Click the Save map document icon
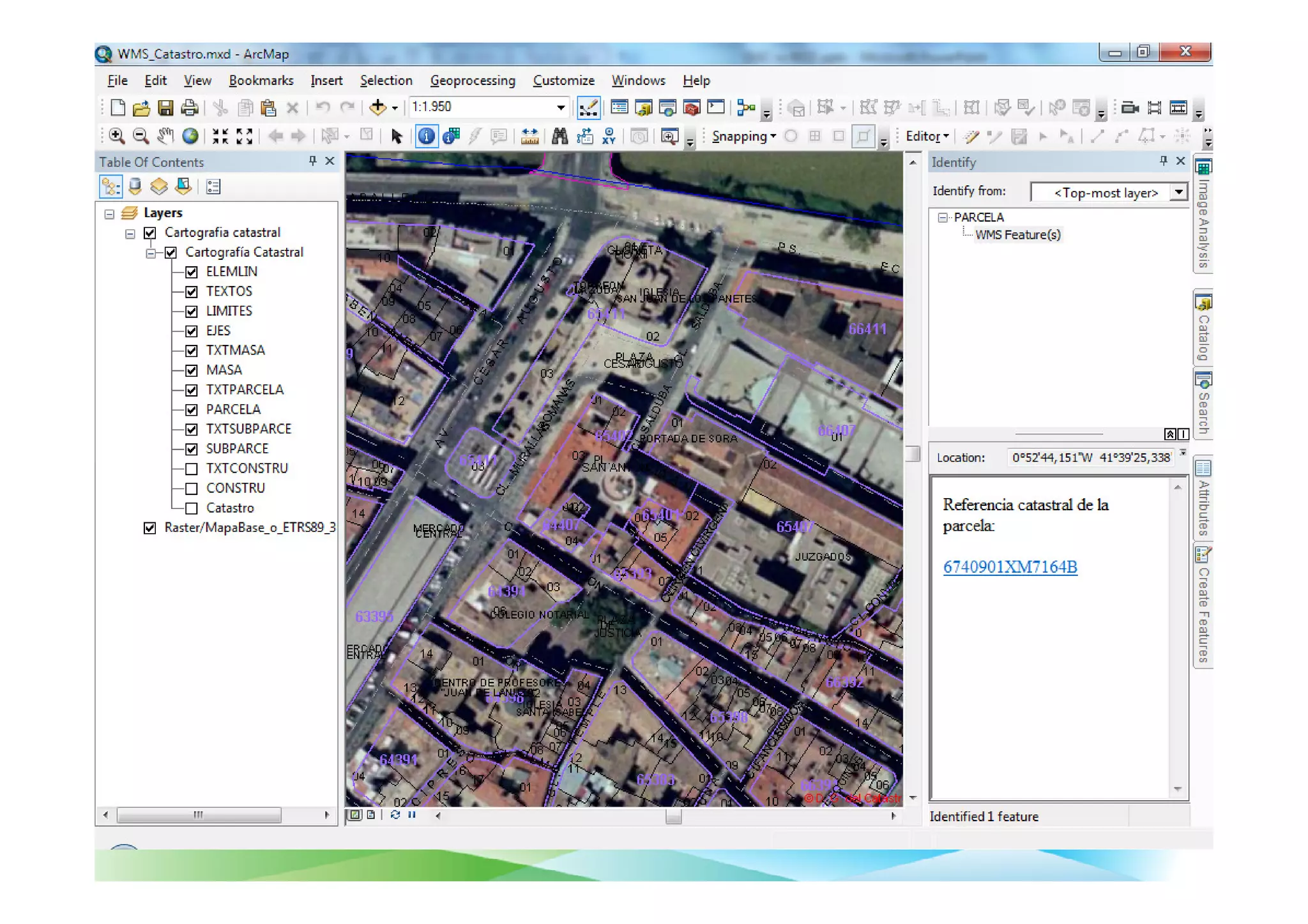 coord(165,108)
